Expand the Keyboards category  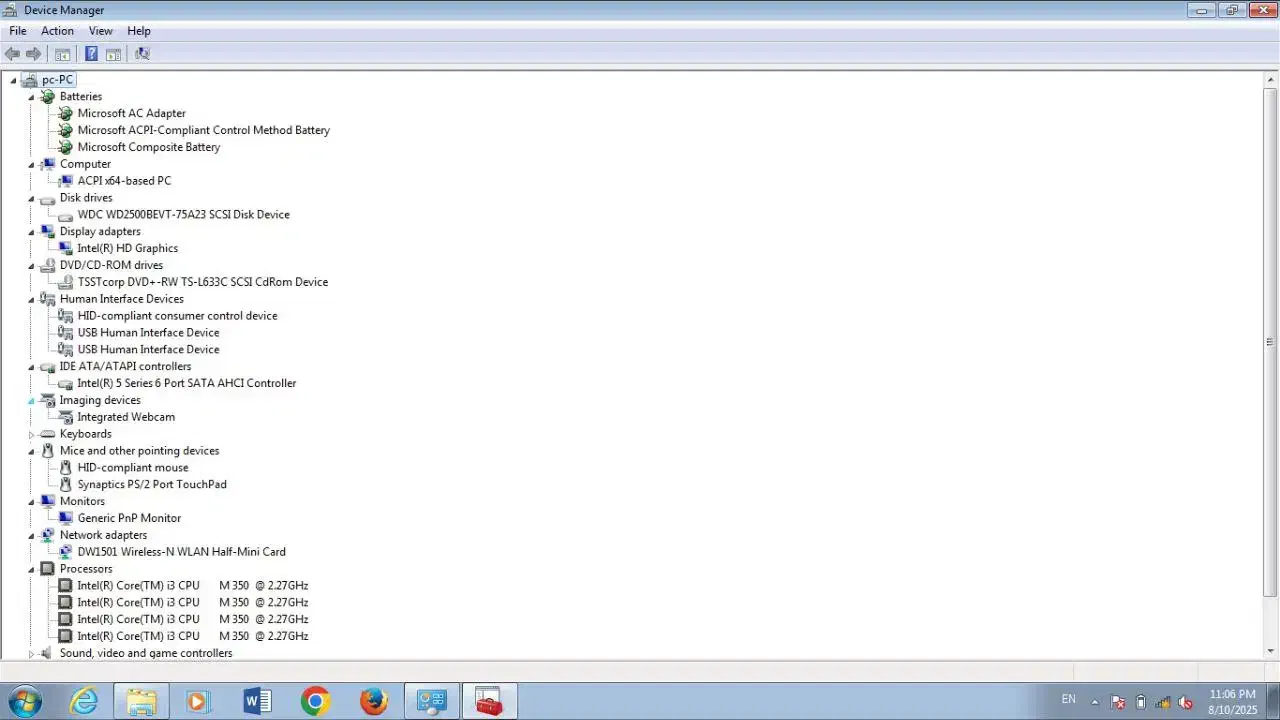click(31, 435)
